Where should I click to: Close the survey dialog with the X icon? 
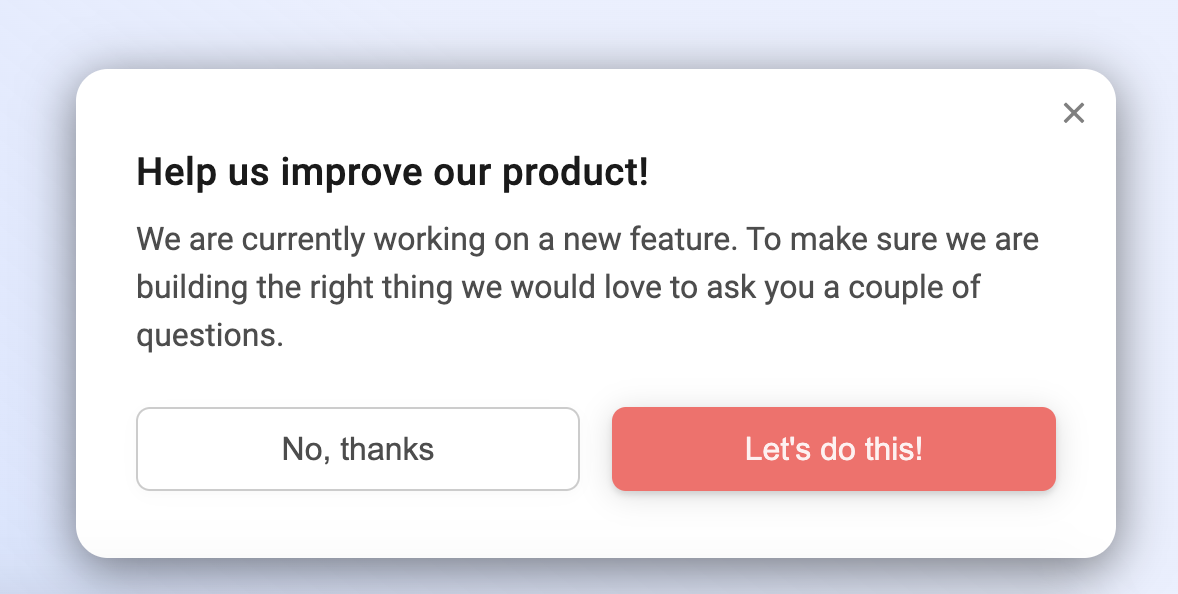coord(1073,113)
